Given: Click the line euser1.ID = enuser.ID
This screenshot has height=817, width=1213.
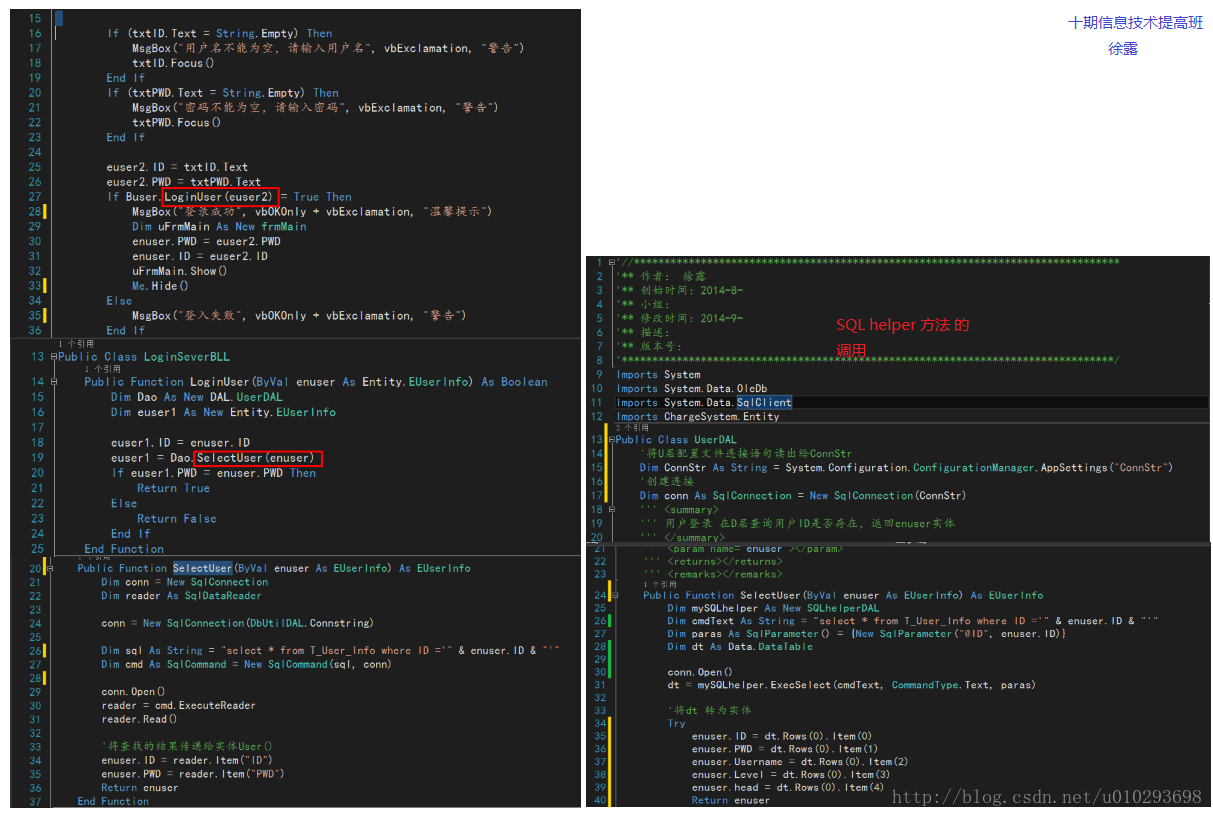Looking at the screenshot, I should [x=180, y=442].
